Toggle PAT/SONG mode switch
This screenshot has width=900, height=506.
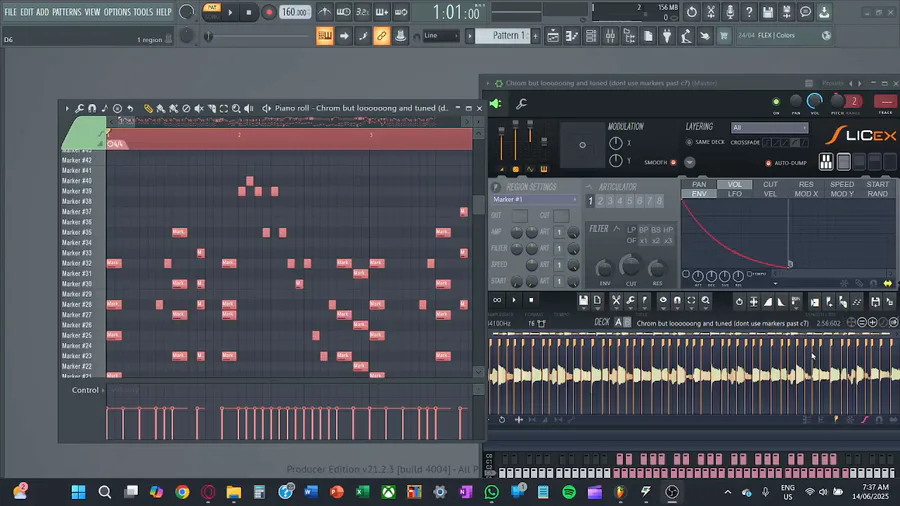(212, 12)
